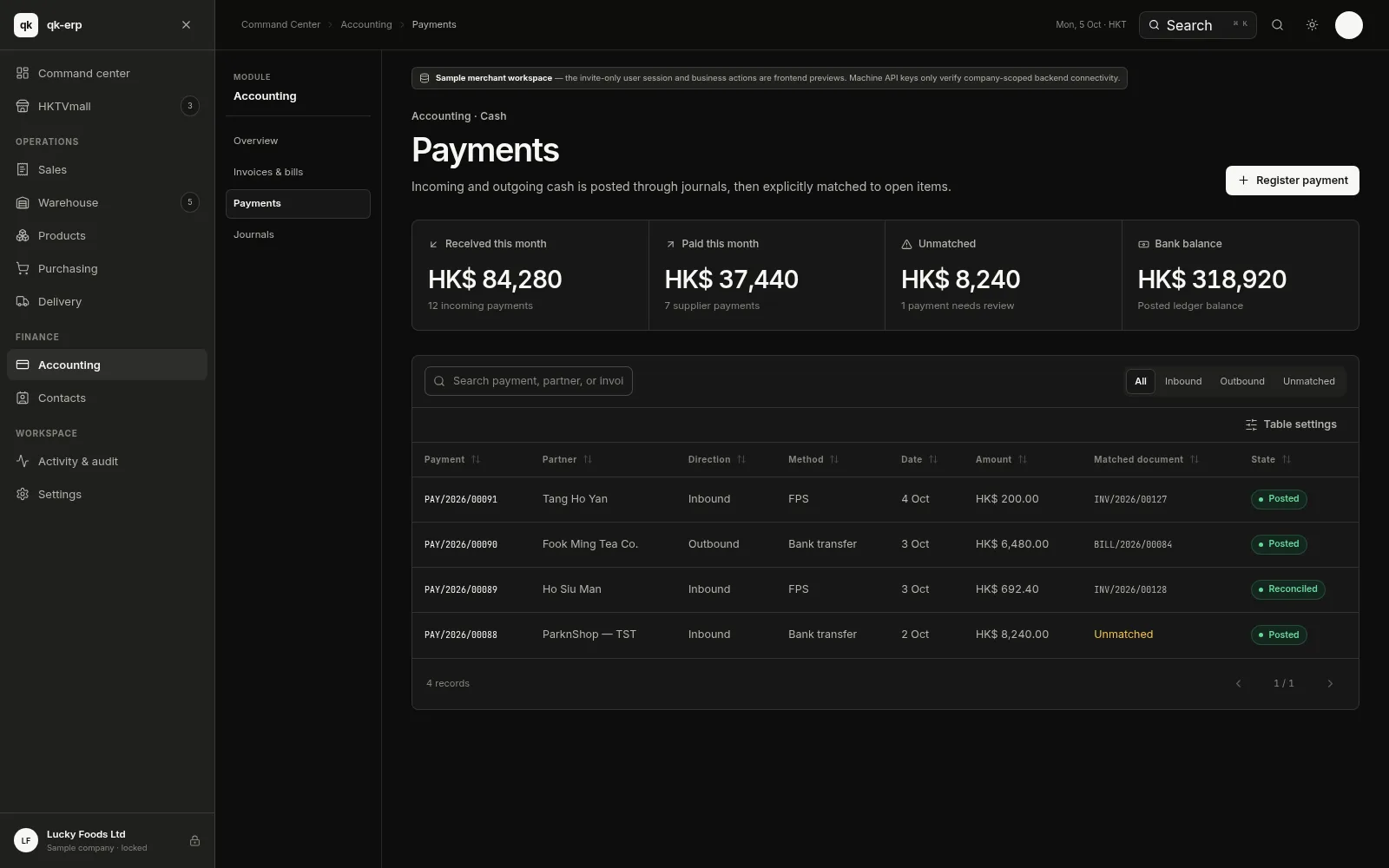Open payment PAY/2026/00088
Image resolution: width=1389 pixels, height=868 pixels.
tap(460, 635)
